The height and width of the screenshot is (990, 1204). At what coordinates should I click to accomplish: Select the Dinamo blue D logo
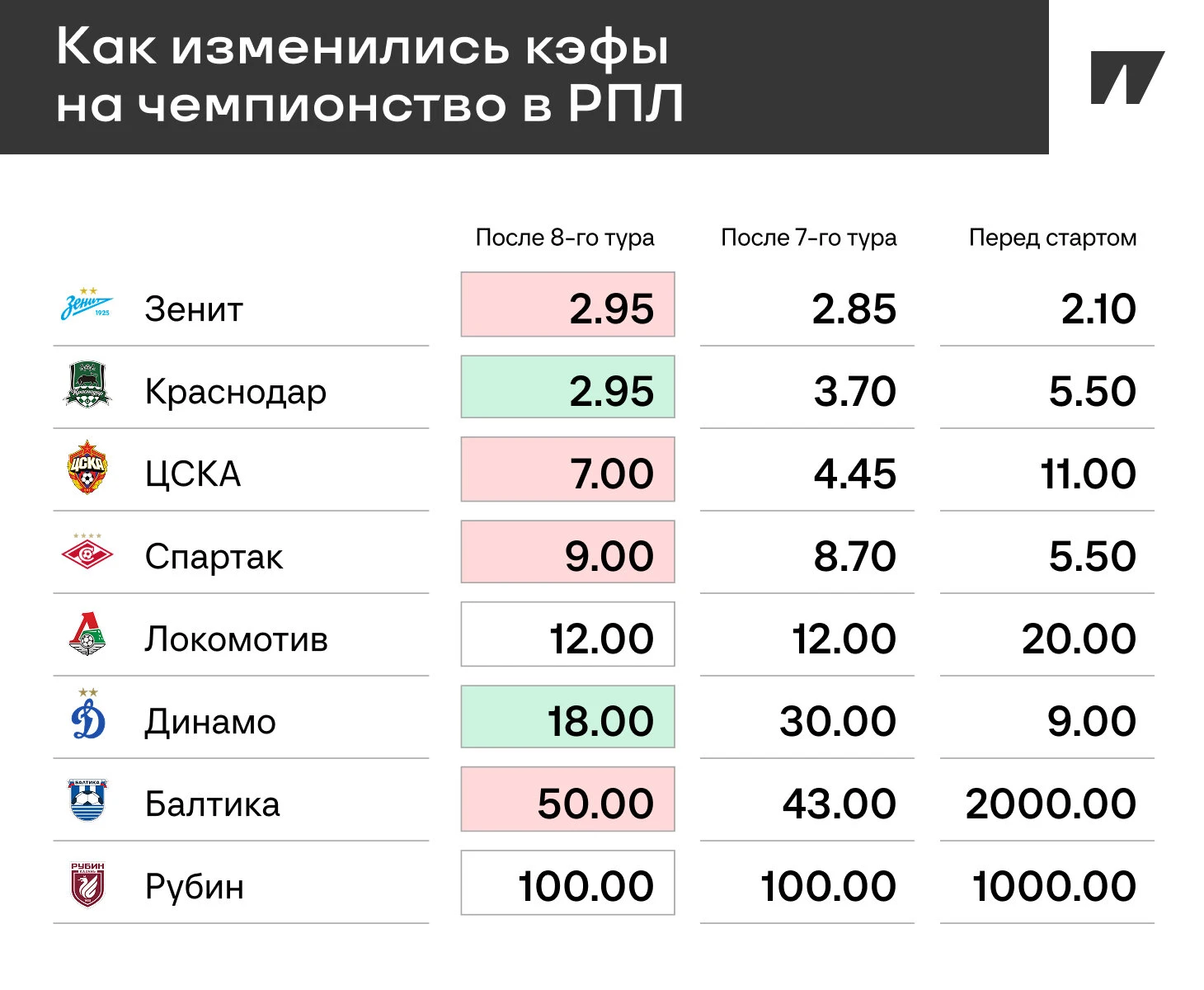tap(87, 714)
